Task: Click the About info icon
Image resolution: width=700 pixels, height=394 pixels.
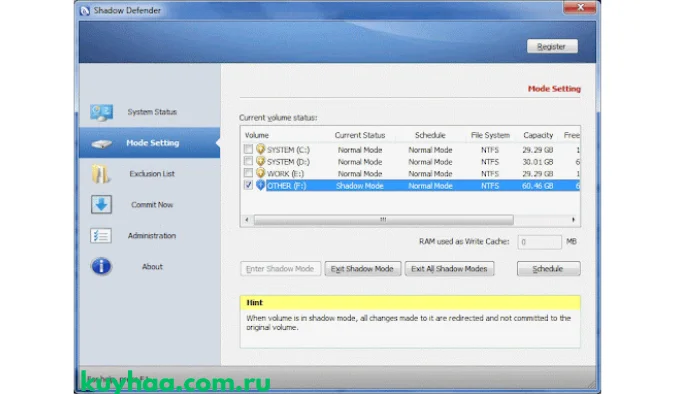Action: click(x=101, y=266)
